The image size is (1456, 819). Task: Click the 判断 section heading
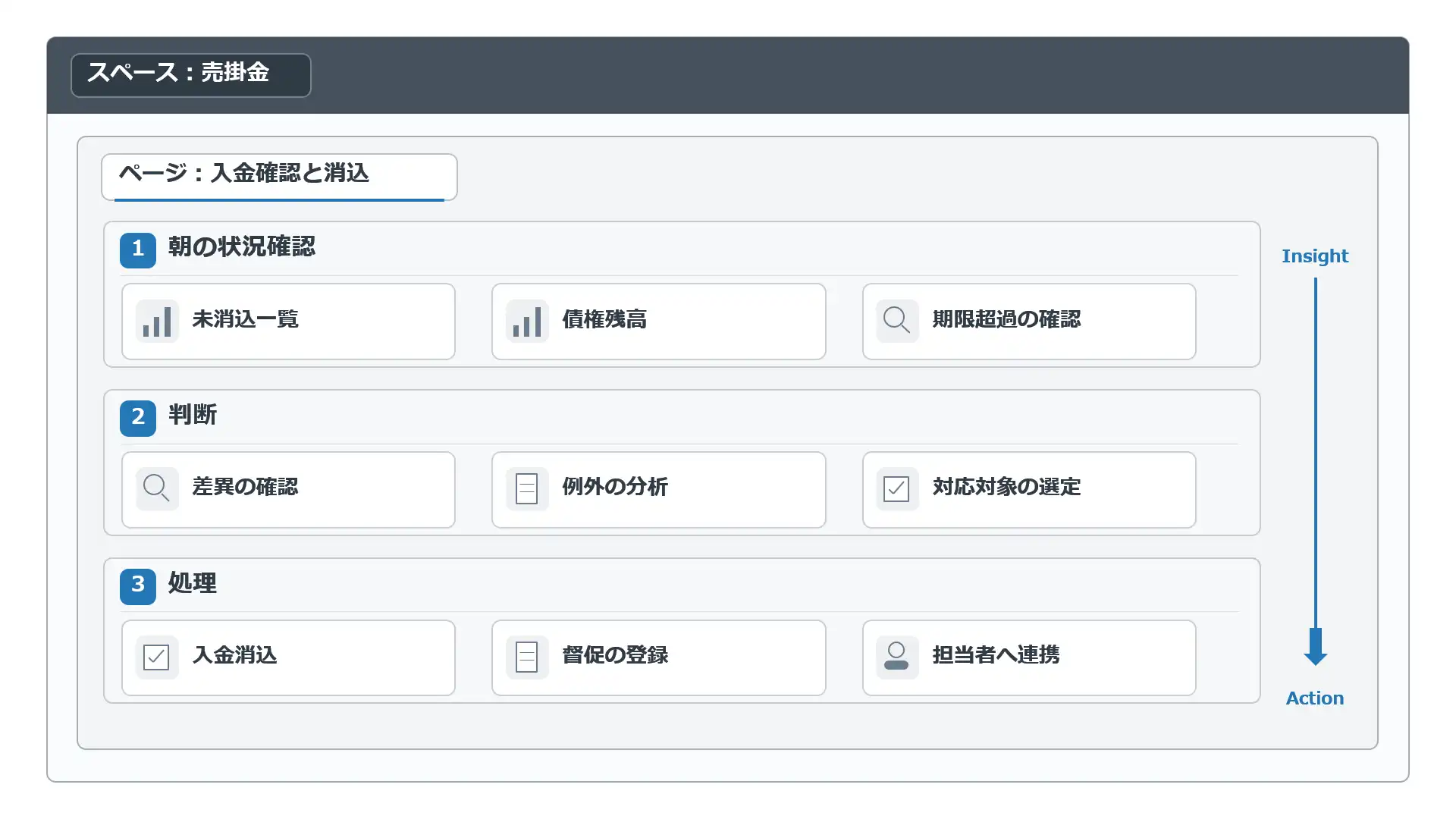[193, 416]
